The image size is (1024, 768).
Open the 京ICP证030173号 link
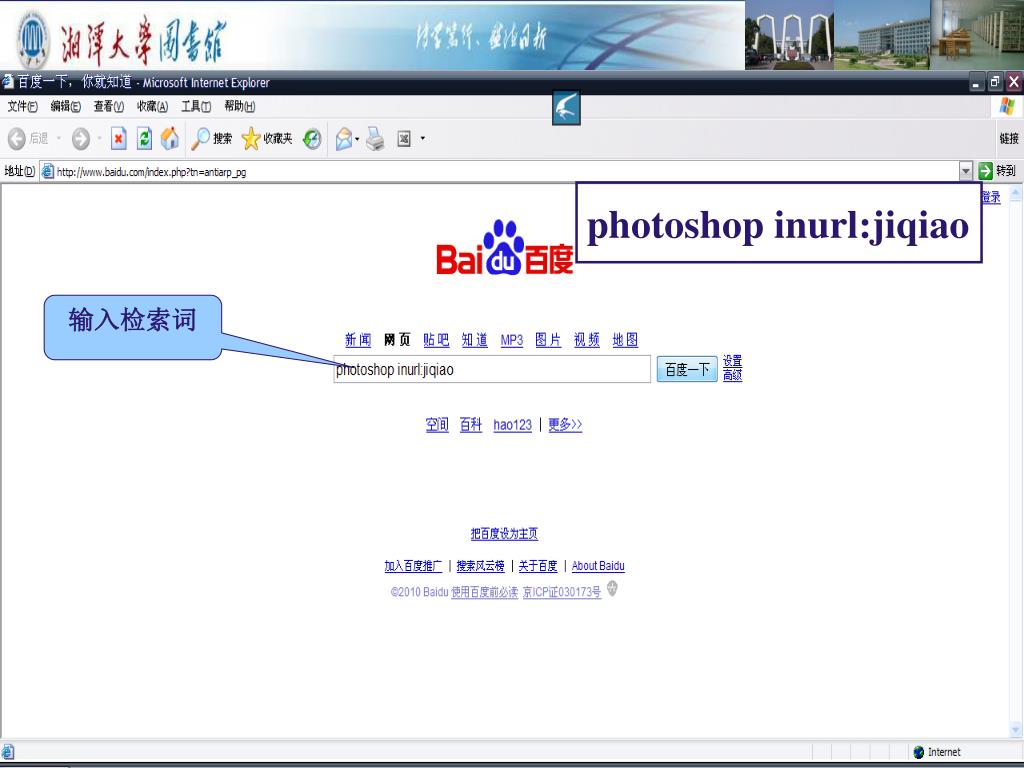pyautogui.click(x=562, y=592)
